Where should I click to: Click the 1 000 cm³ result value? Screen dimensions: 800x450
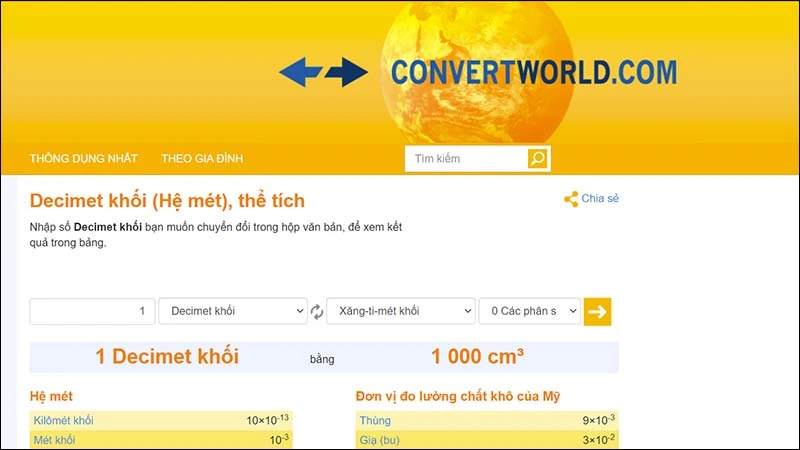[477, 357]
